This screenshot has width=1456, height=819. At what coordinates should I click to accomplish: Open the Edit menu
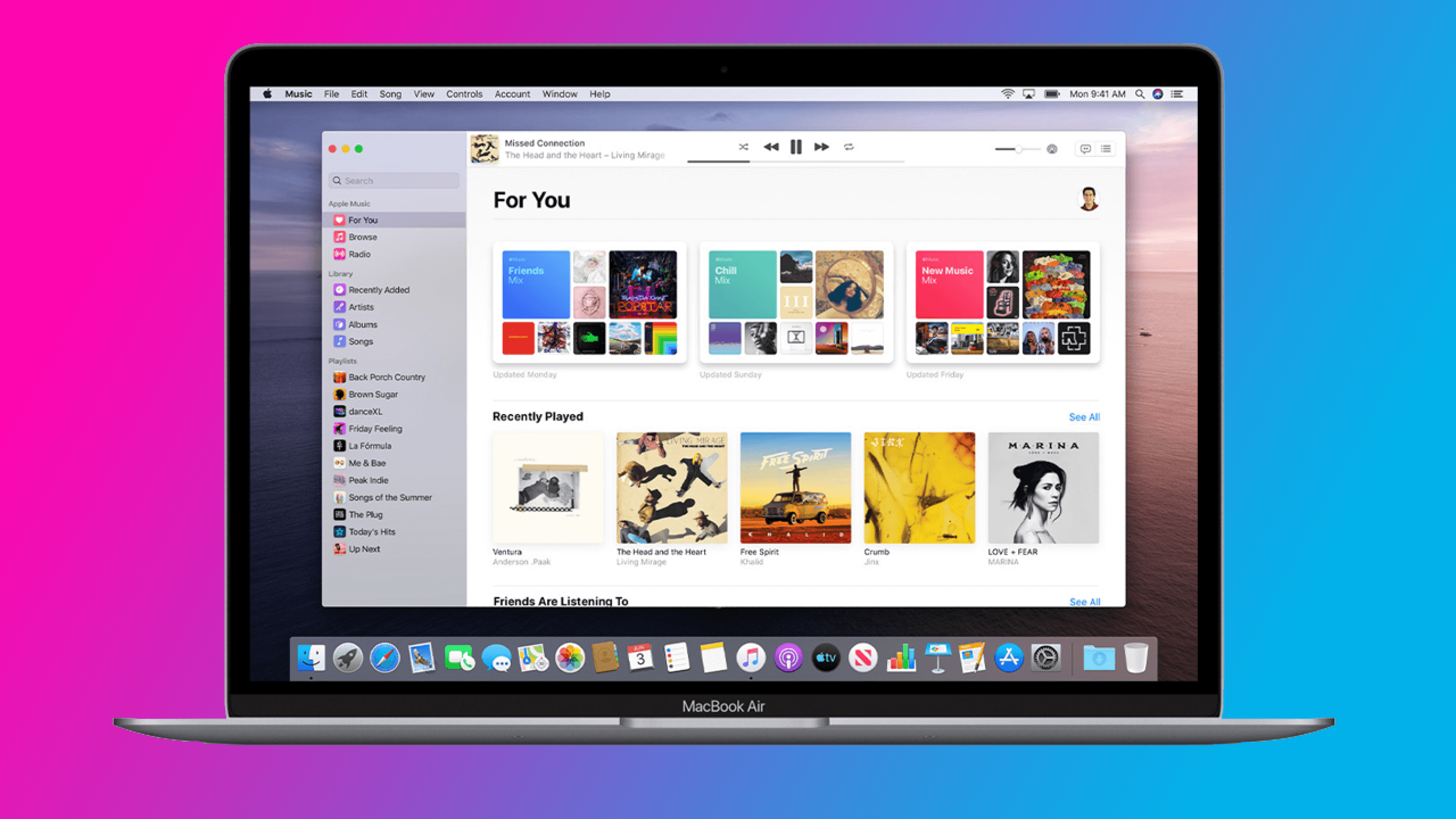[359, 94]
